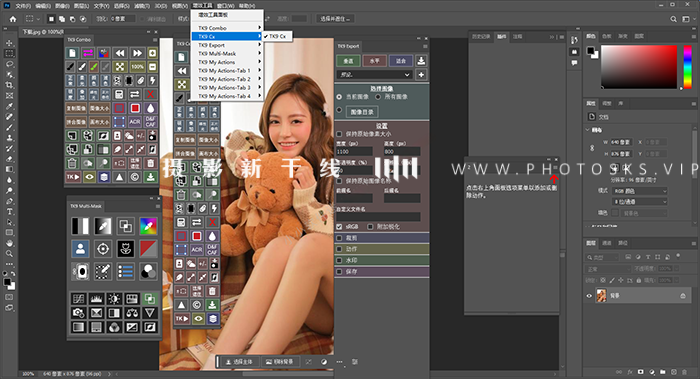Open the RGB color mode dropdown in Properties
The width and height of the screenshot is (700, 379).
[x=640, y=191]
